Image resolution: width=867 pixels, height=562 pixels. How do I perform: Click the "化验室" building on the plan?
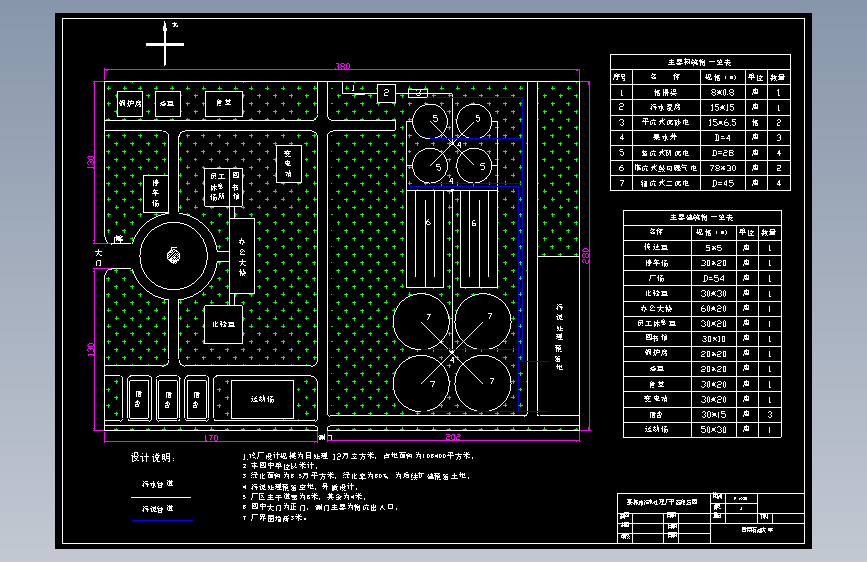tap(223, 325)
